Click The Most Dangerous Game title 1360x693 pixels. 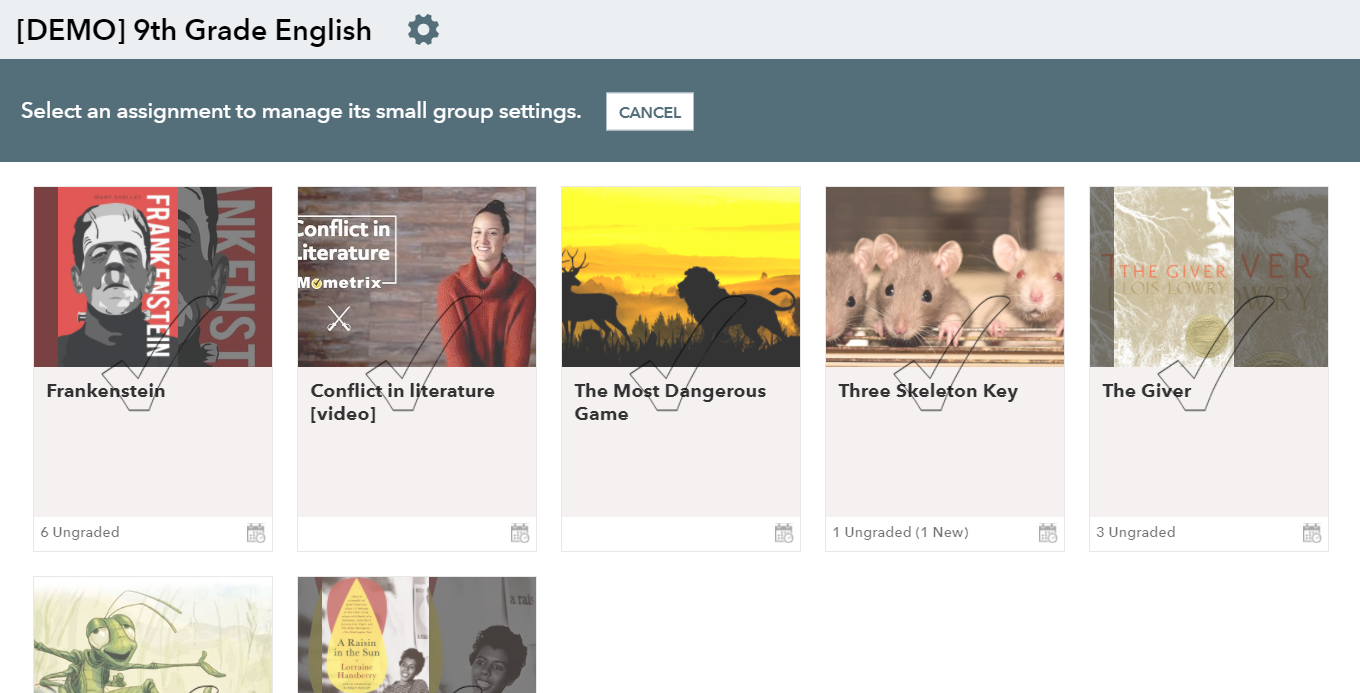[670, 402]
